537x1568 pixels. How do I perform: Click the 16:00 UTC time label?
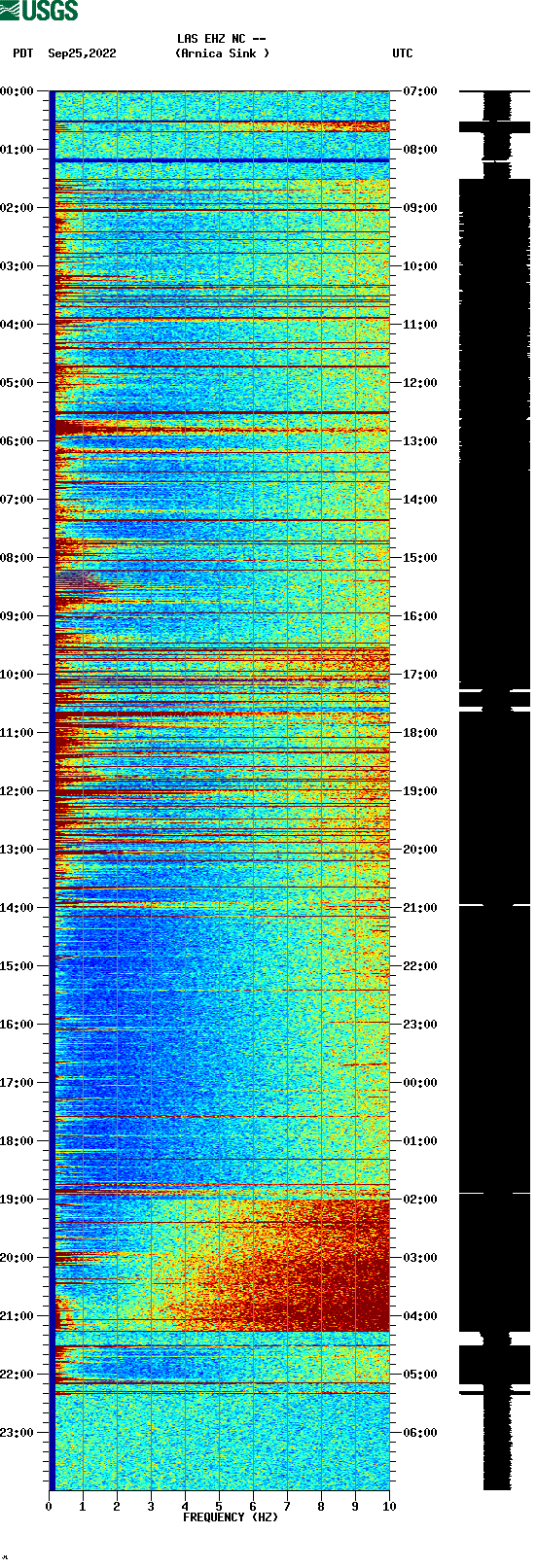point(420,616)
